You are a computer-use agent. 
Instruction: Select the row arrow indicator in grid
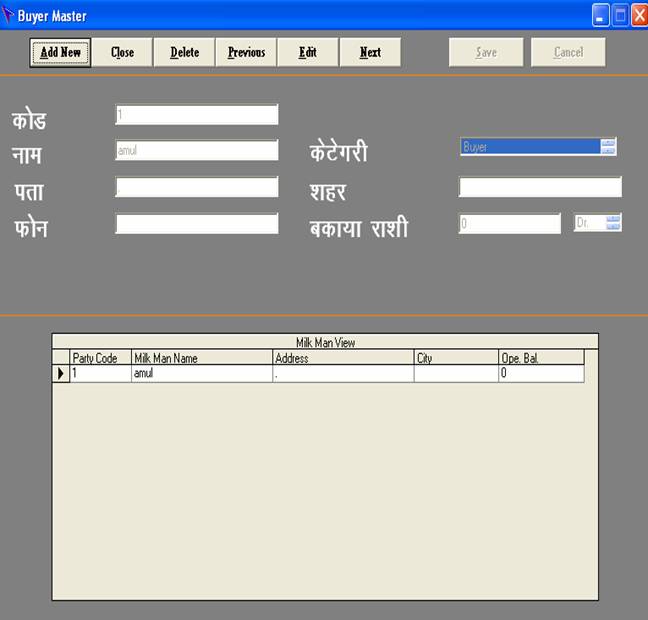click(x=61, y=373)
